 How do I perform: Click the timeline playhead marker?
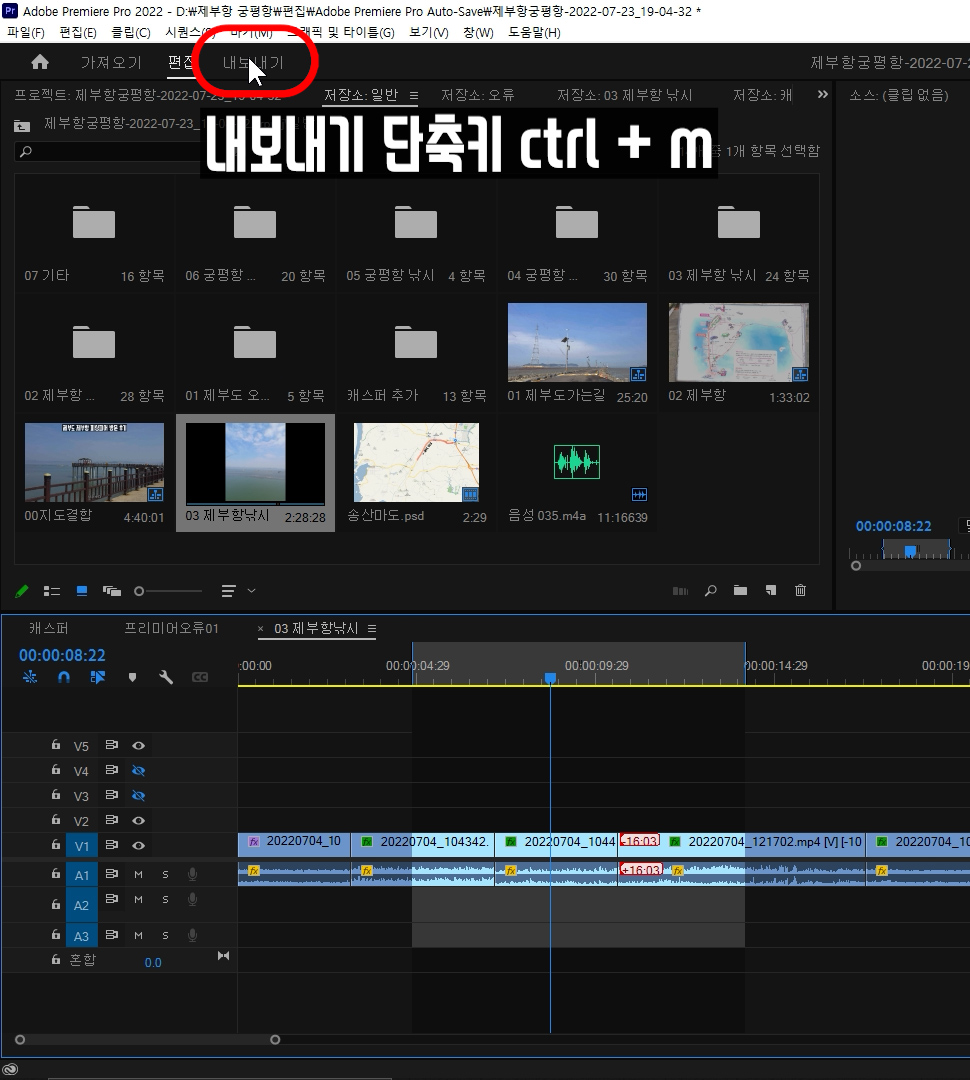coord(550,678)
